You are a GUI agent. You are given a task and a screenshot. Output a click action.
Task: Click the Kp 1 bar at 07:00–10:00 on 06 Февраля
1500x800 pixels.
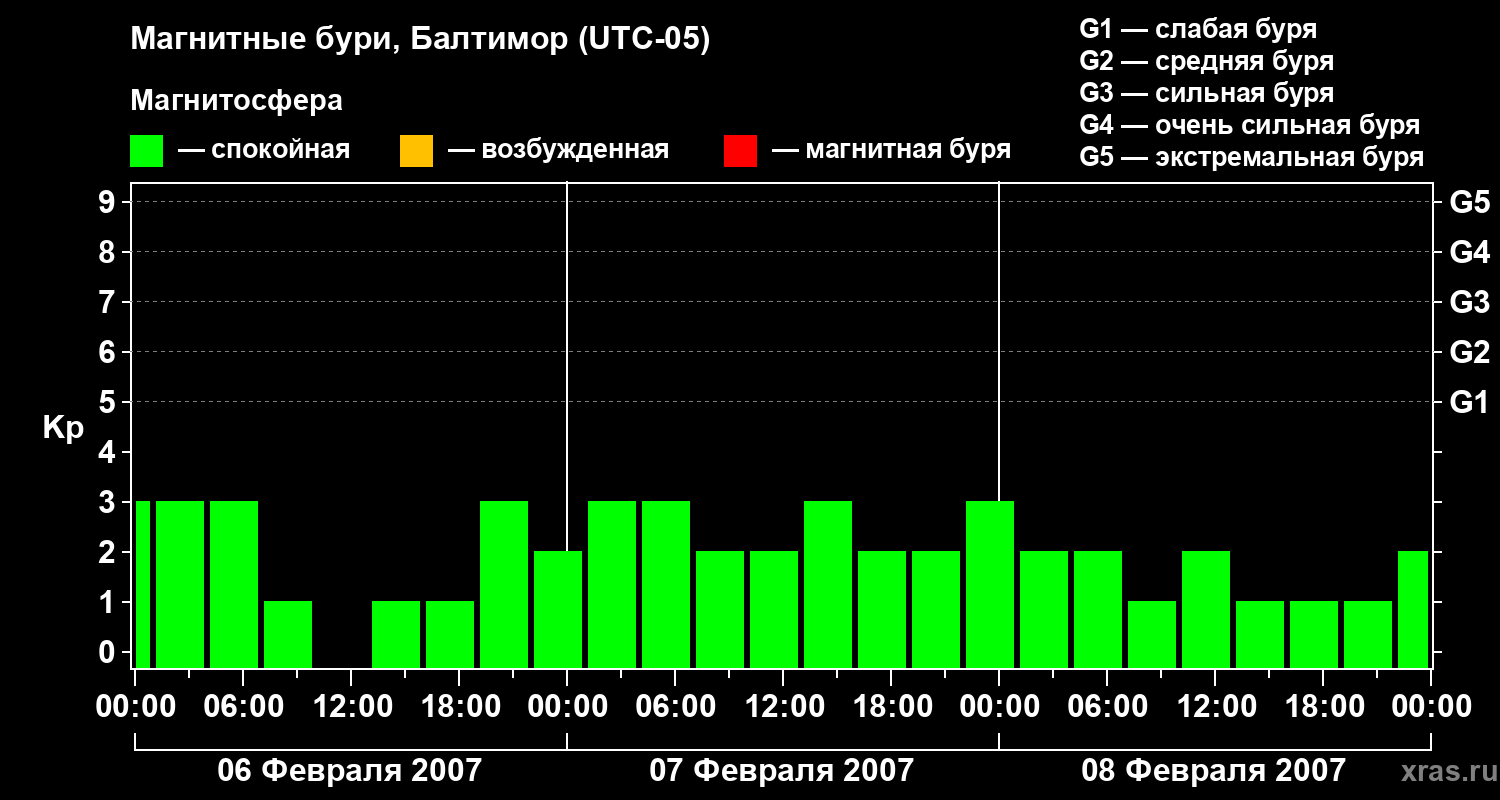(x=288, y=634)
